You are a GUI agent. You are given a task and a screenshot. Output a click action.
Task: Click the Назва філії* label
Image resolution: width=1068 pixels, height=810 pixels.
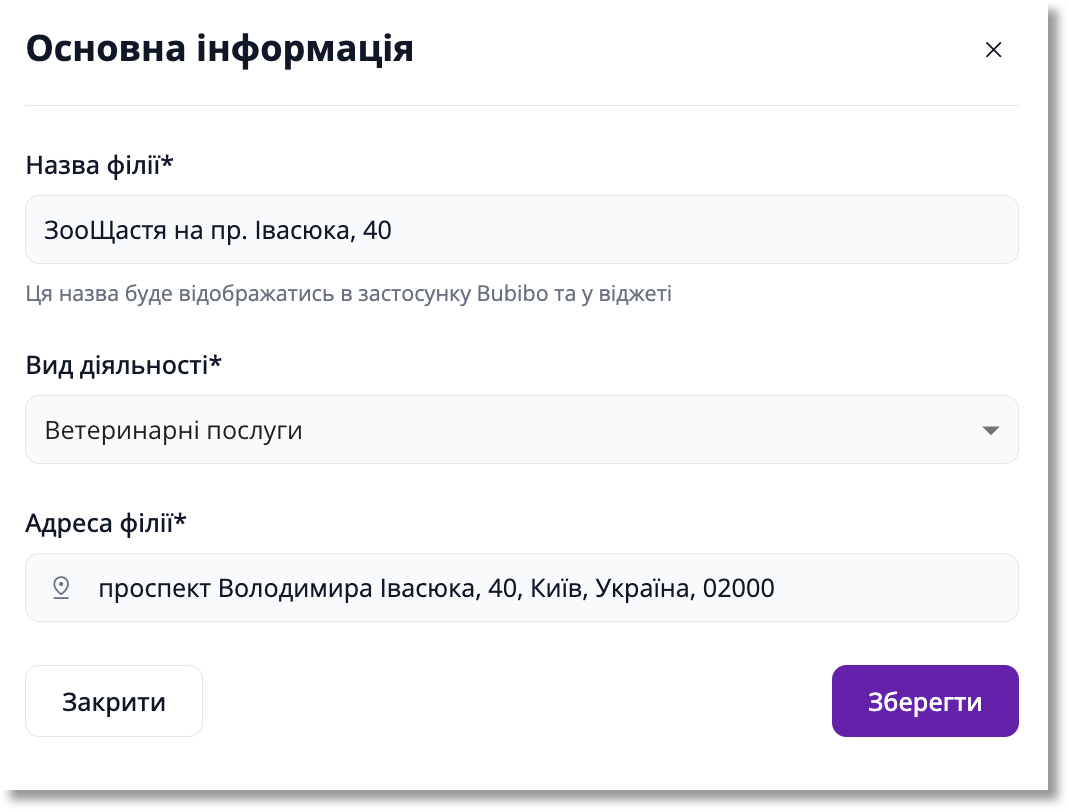point(99,165)
